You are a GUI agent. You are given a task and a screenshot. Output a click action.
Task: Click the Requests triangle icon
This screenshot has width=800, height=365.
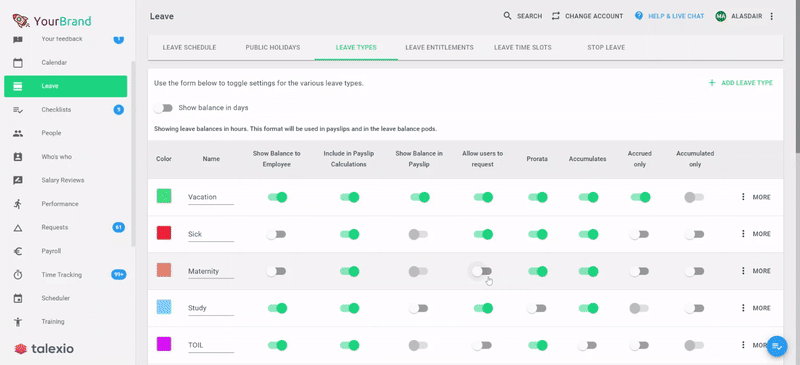[18, 228]
